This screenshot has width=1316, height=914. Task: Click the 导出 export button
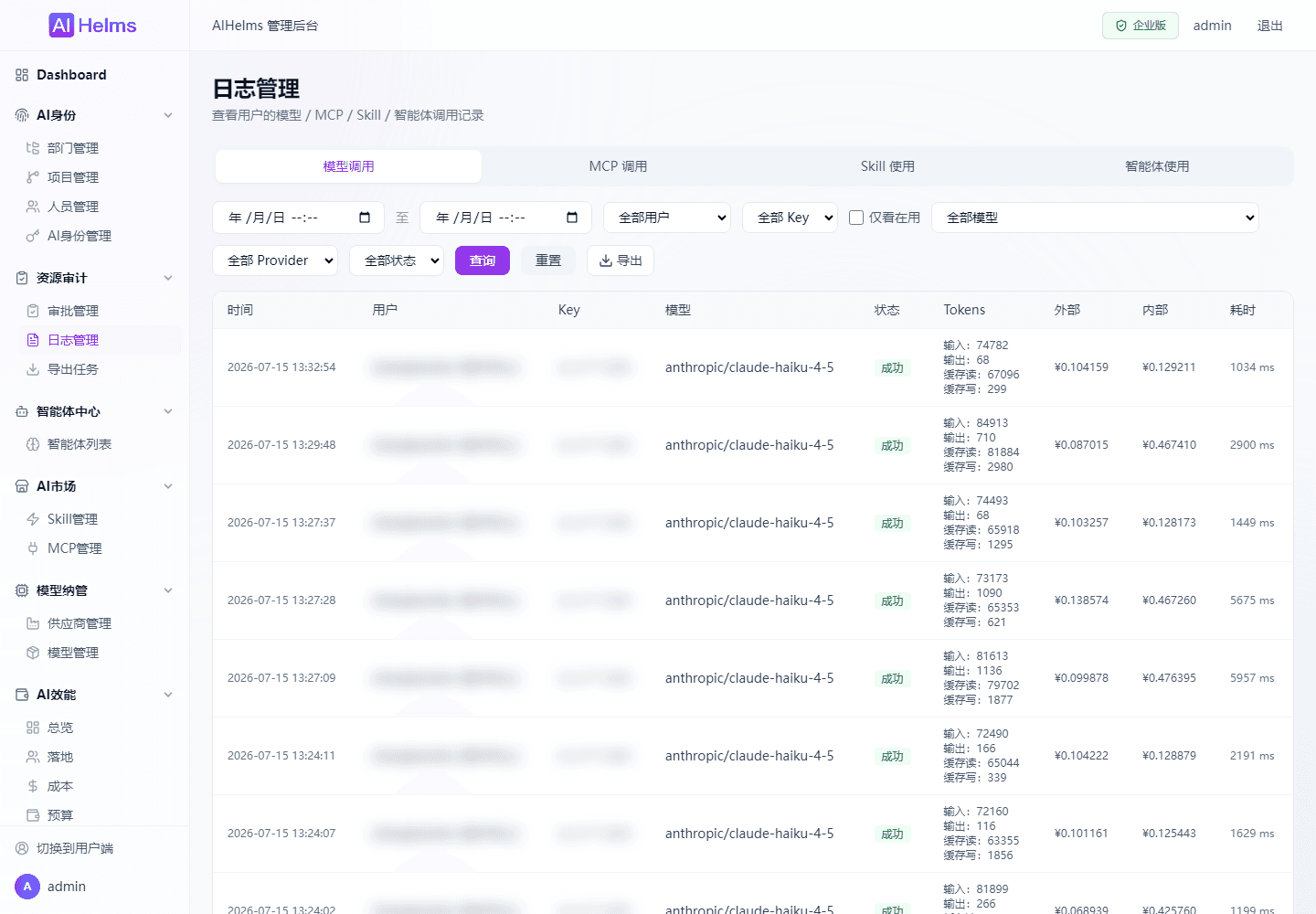(x=621, y=260)
